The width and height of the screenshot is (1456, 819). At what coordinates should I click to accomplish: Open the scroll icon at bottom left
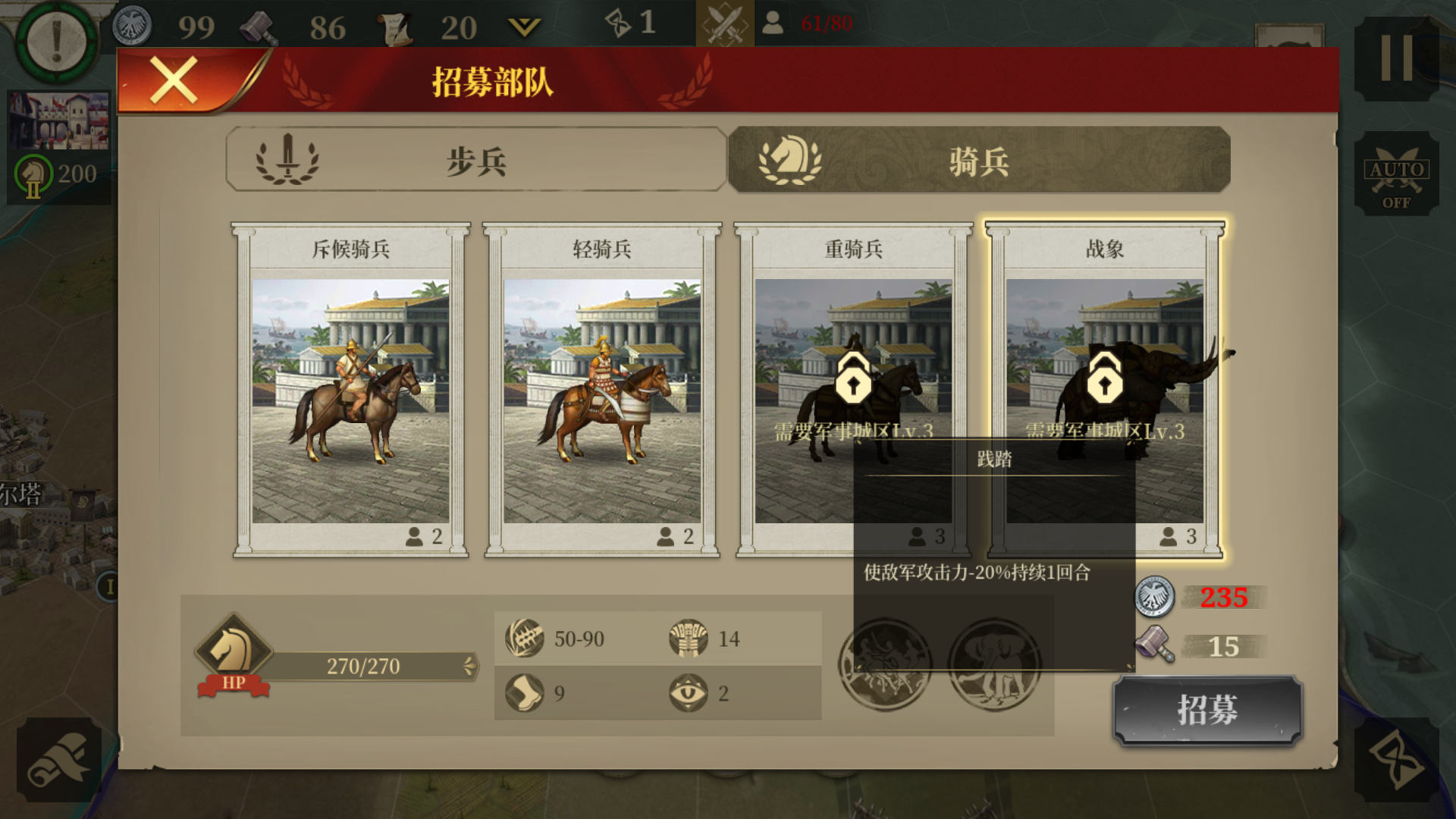59,760
